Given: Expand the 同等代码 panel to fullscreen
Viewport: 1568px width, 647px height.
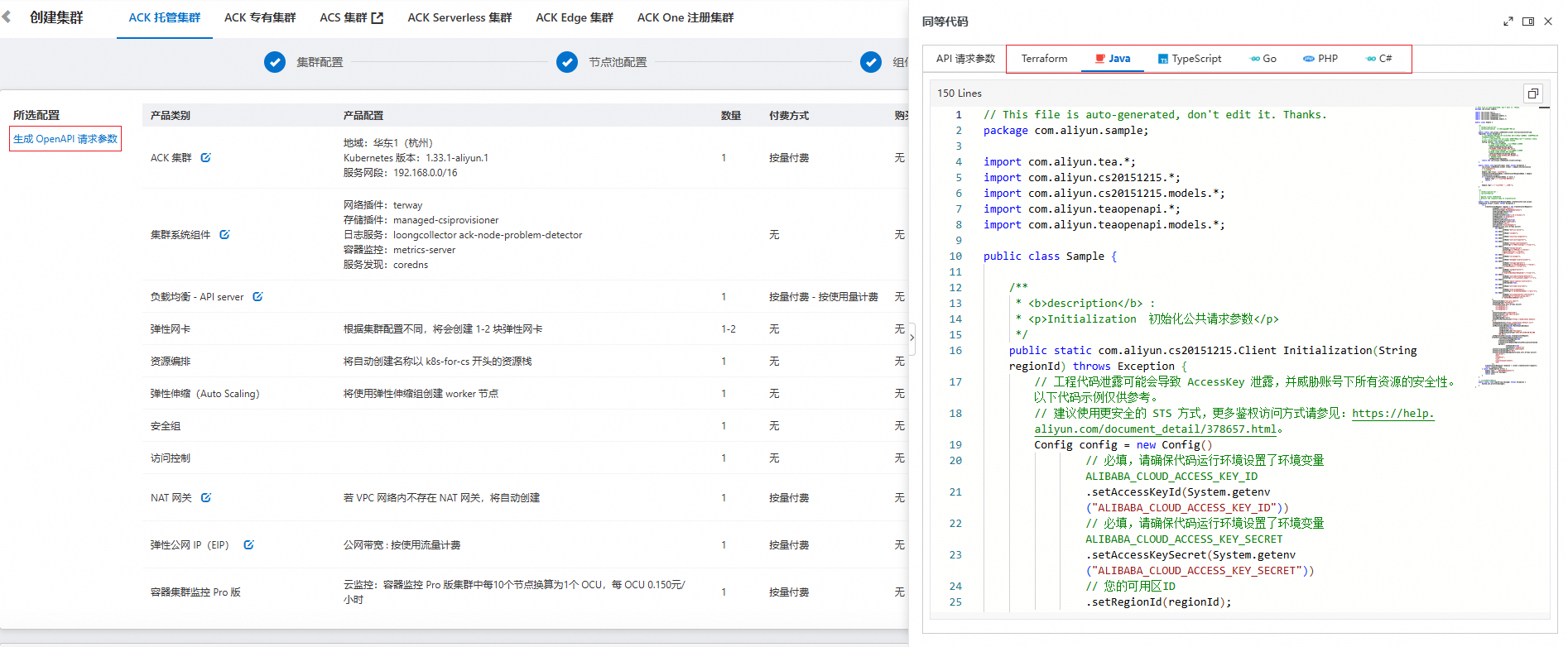Looking at the screenshot, I should (1508, 22).
